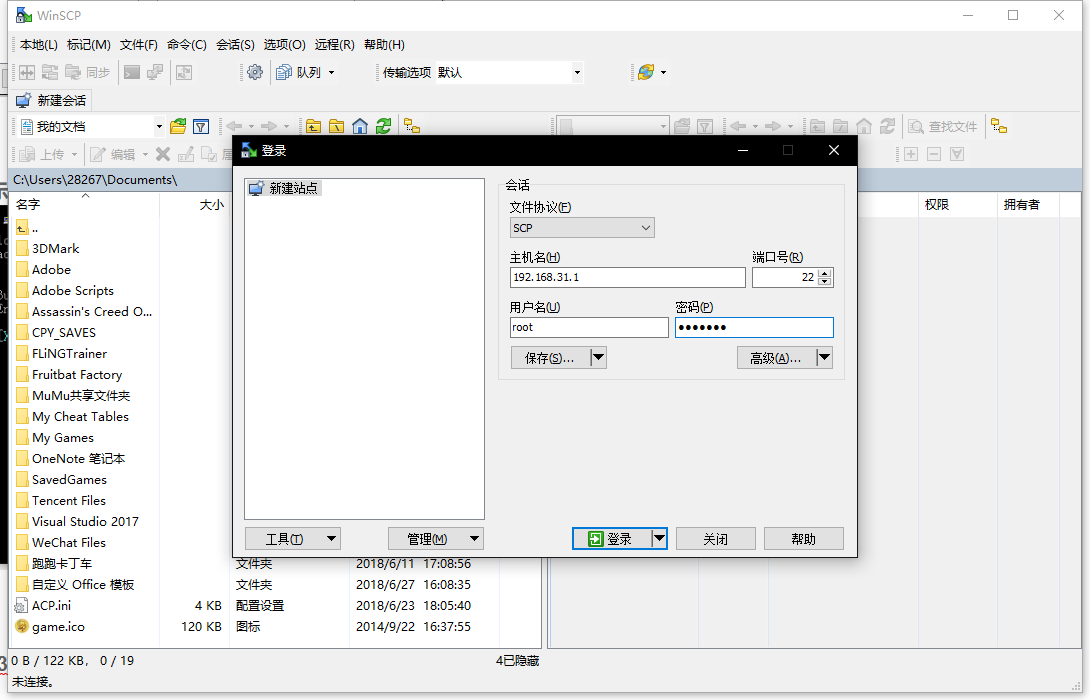Open the local folder browse icon
This screenshot has height=700, width=1090.
point(178,126)
